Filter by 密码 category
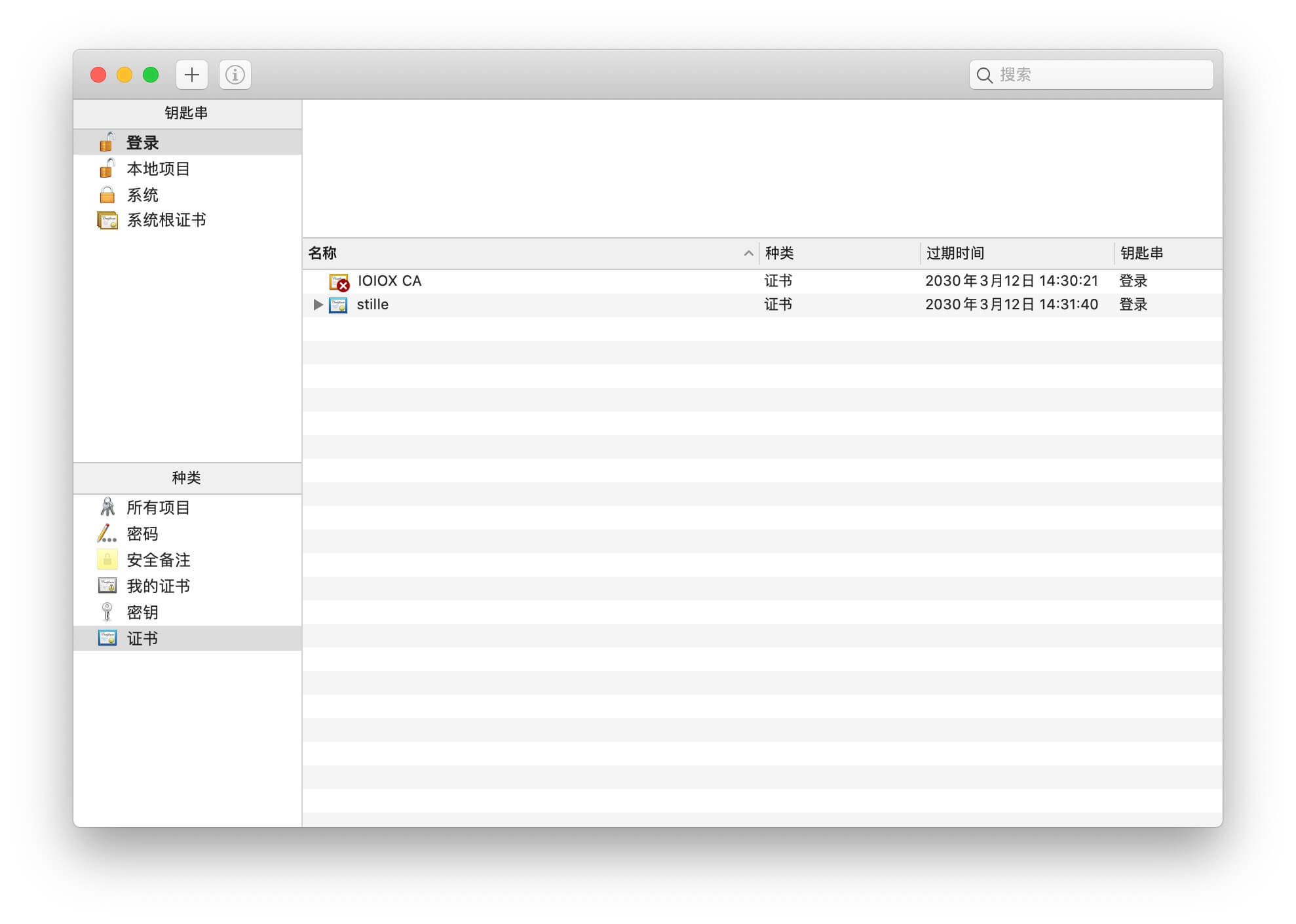Viewport: 1296px width, 924px height. click(x=142, y=533)
